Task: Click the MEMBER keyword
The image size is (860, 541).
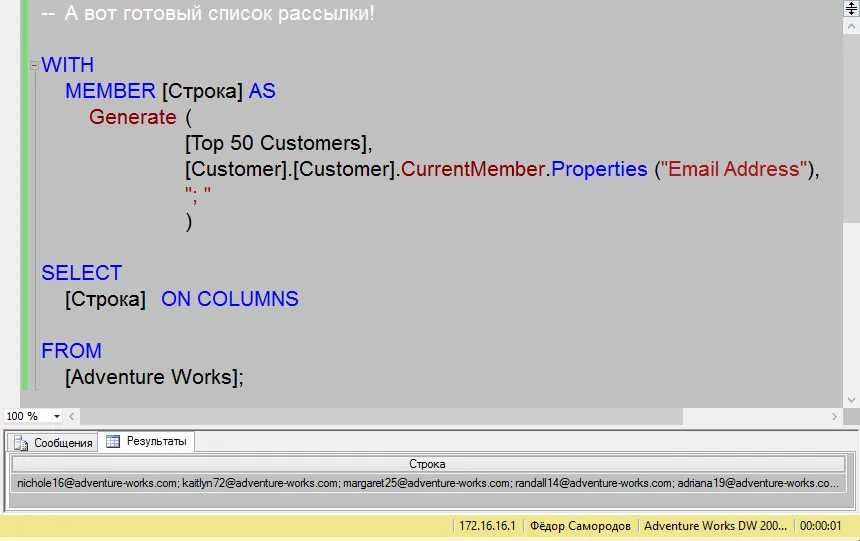Action: click(x=110, y=91)
